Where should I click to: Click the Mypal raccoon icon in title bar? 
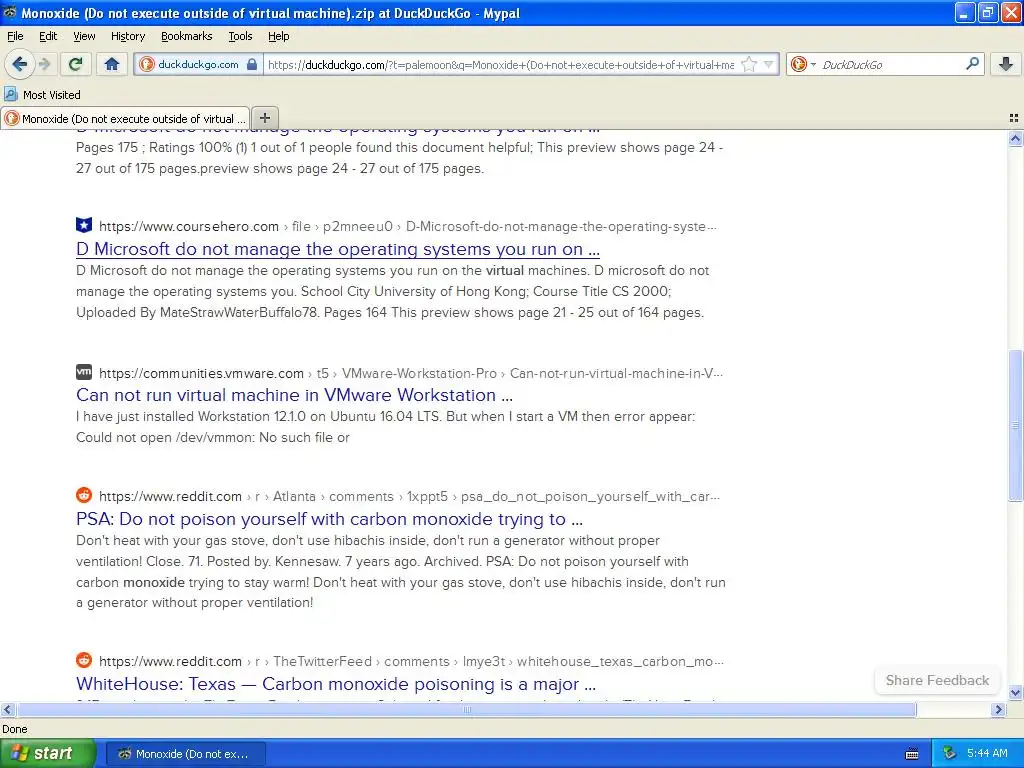pyautogui.click(x=10, y=12)
